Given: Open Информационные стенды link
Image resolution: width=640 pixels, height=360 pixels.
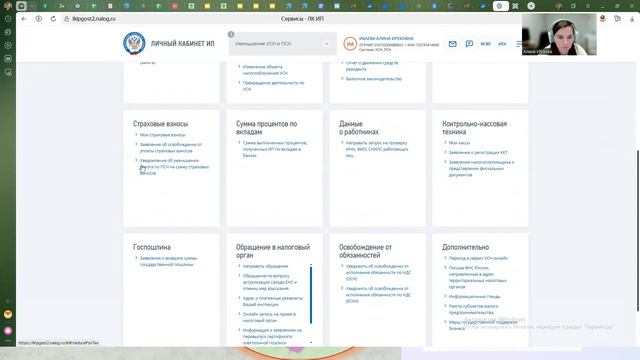Looking at the screenshot, I should pos(474,296).
